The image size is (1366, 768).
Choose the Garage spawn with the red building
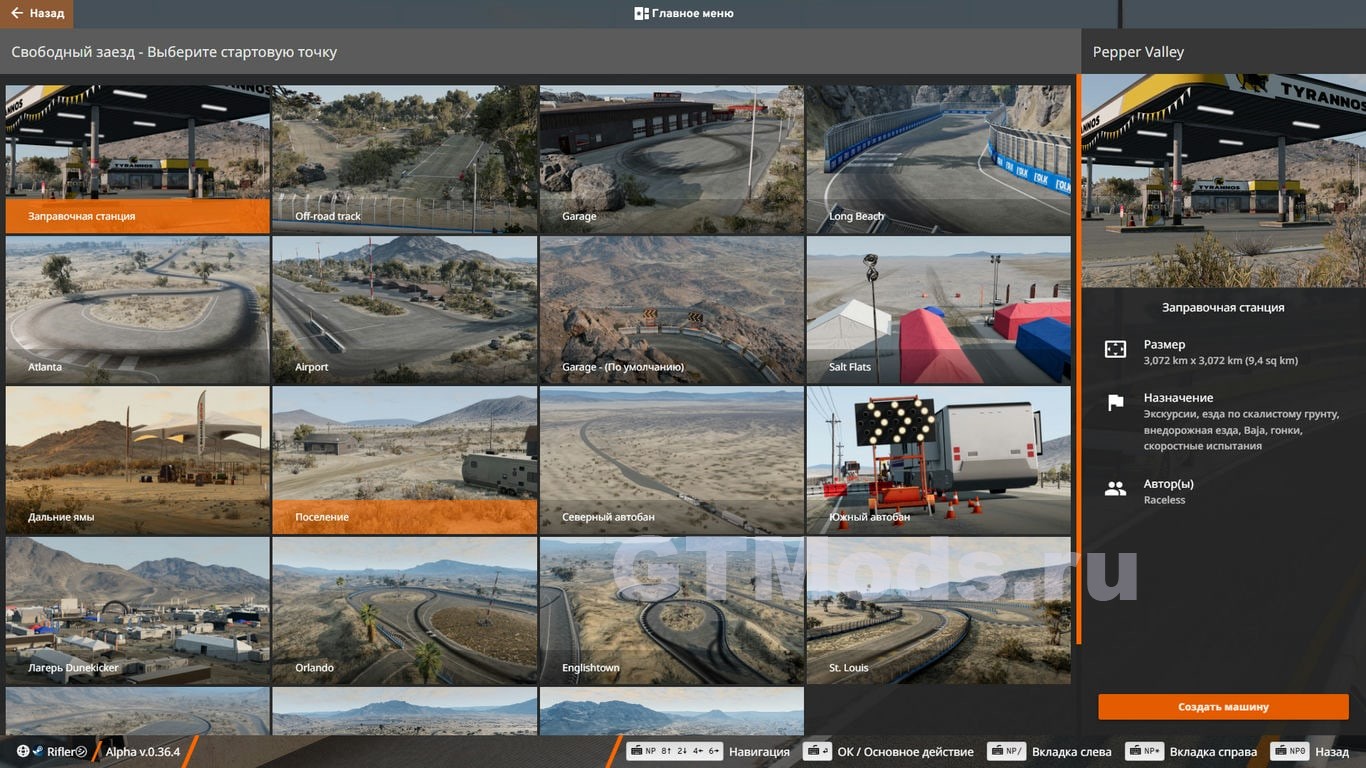tap(671, 159)
